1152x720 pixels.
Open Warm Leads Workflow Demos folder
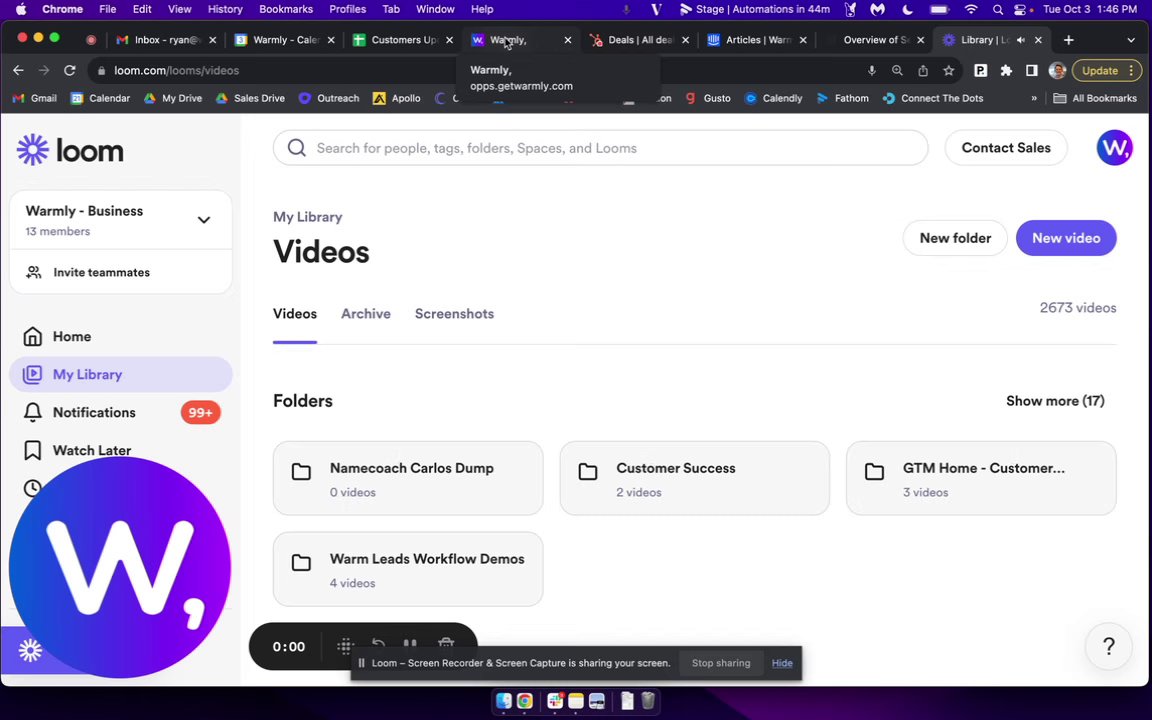[408, 569]
